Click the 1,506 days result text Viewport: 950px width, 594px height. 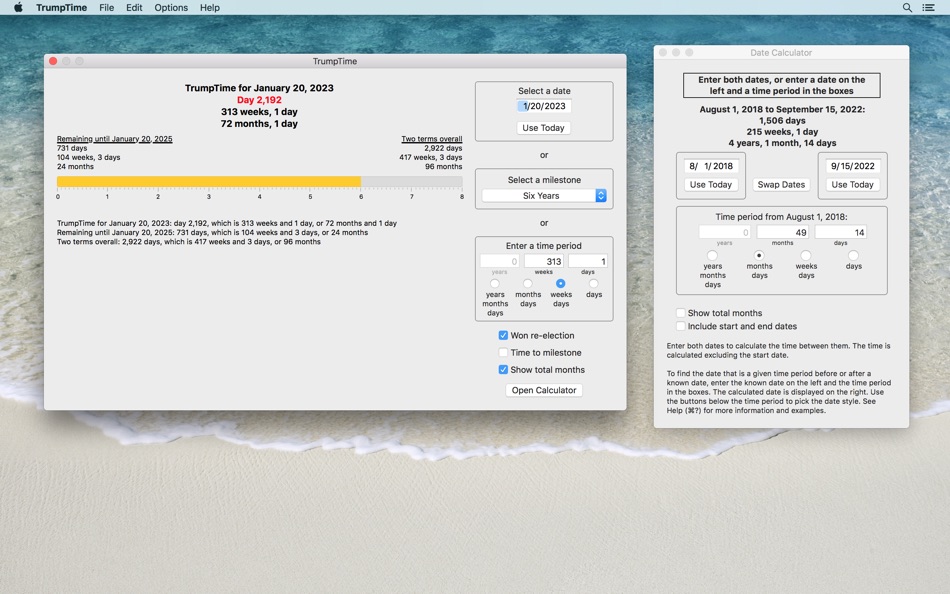782,121
